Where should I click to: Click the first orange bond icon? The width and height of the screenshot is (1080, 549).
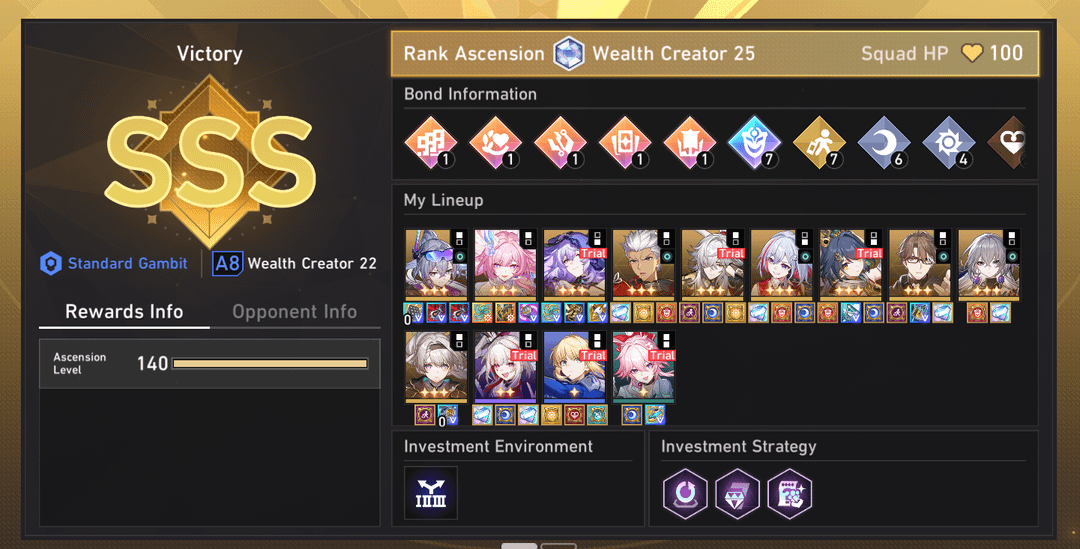(x=430, y=143)
